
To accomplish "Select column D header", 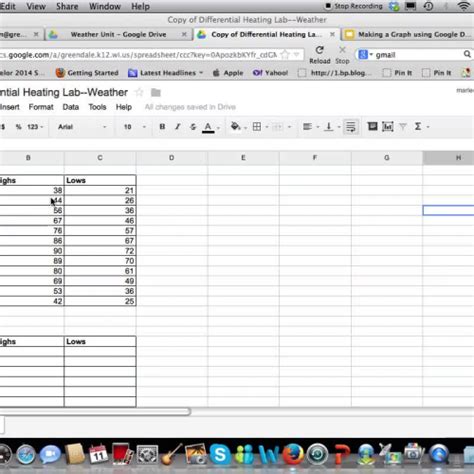I will pos(172,158).
